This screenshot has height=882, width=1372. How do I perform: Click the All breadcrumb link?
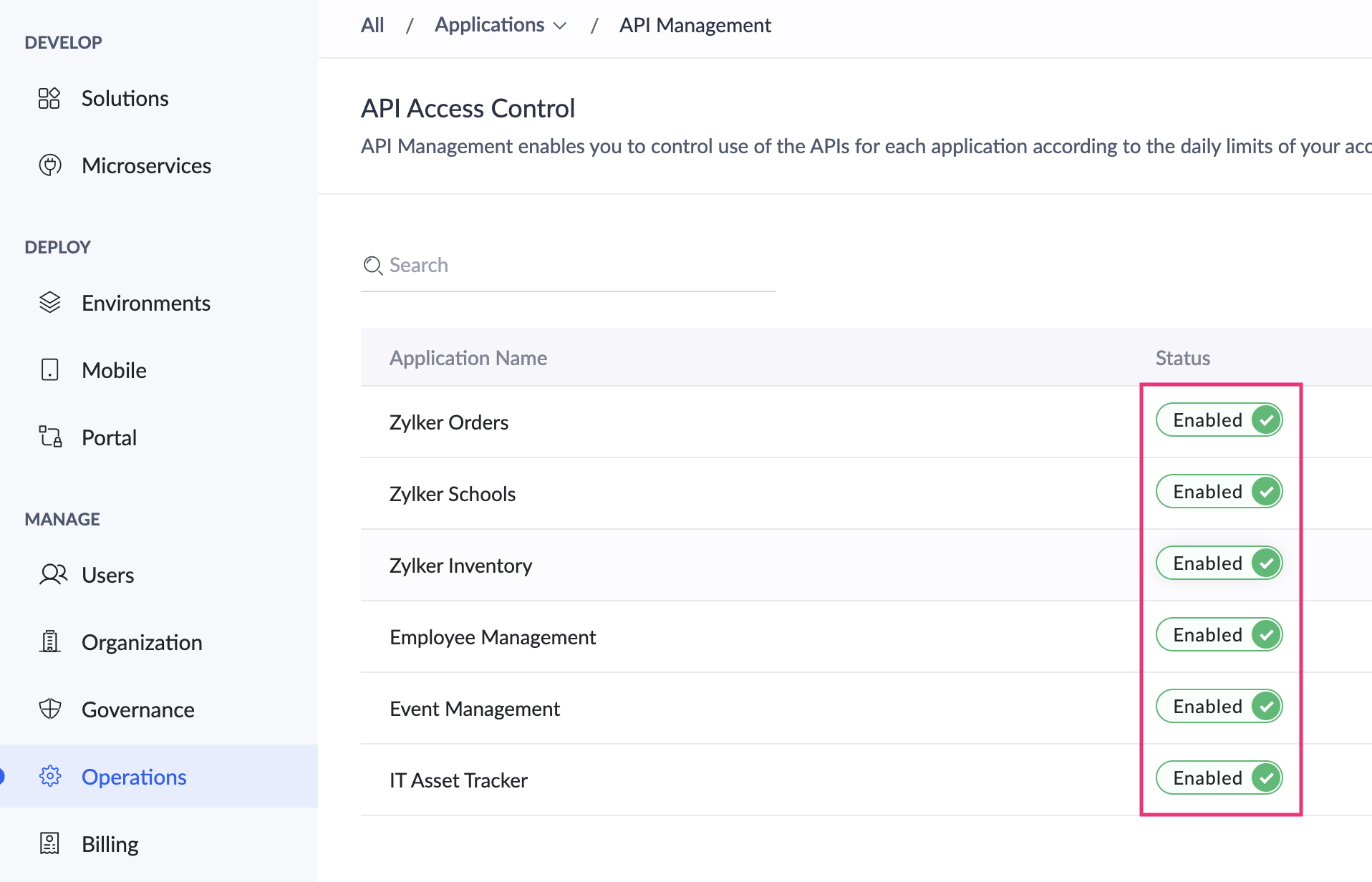(372, 25)
